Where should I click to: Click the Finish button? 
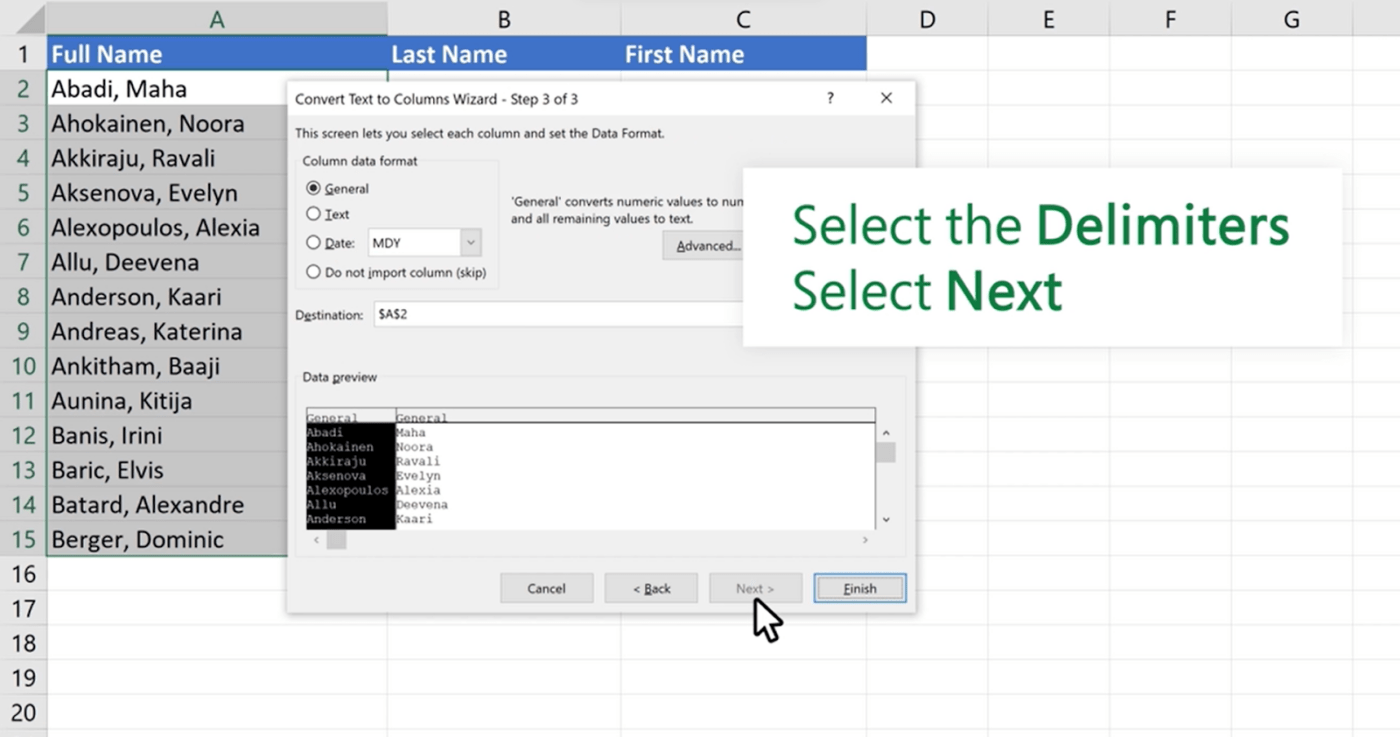[860, 589]
